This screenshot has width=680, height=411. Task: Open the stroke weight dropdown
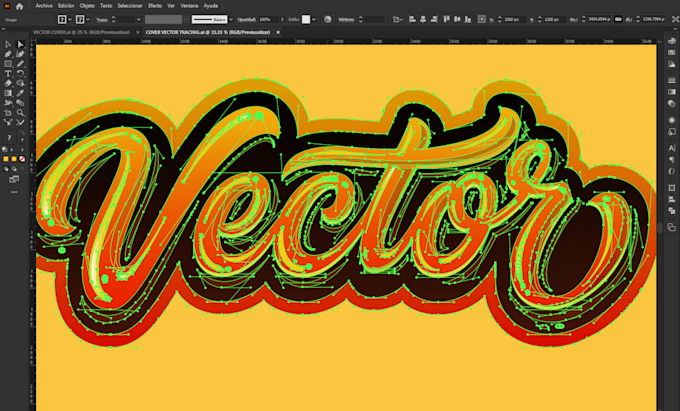tap(139, 20)
